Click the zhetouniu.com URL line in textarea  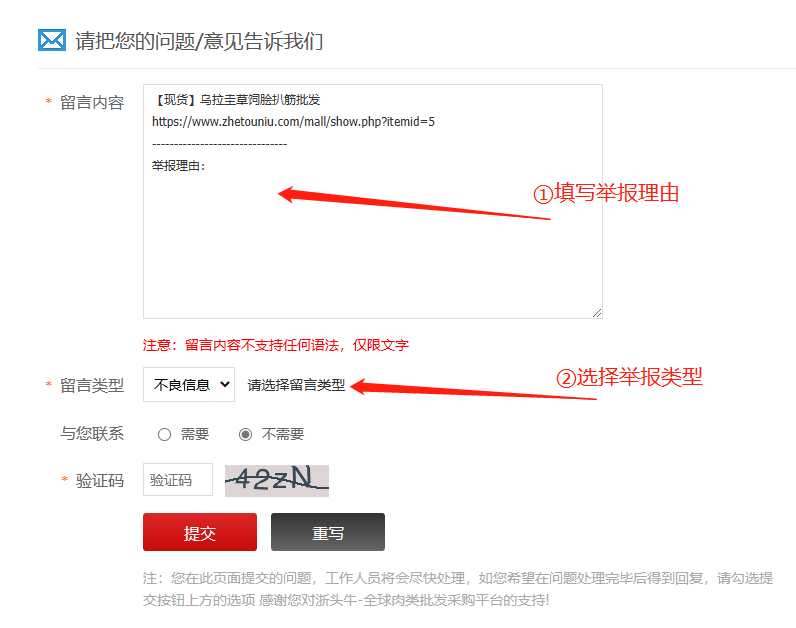coord(293,122)
